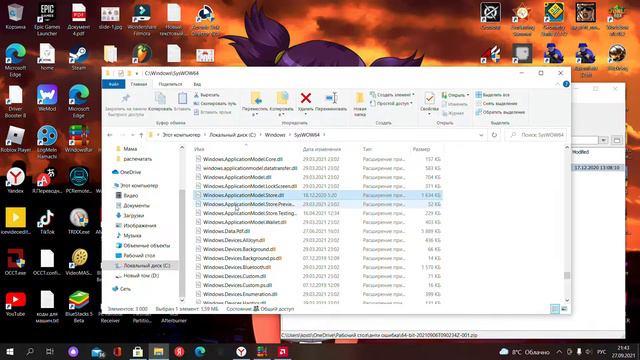
Task: Open the Корзина desktop icon
Action: 16,17
